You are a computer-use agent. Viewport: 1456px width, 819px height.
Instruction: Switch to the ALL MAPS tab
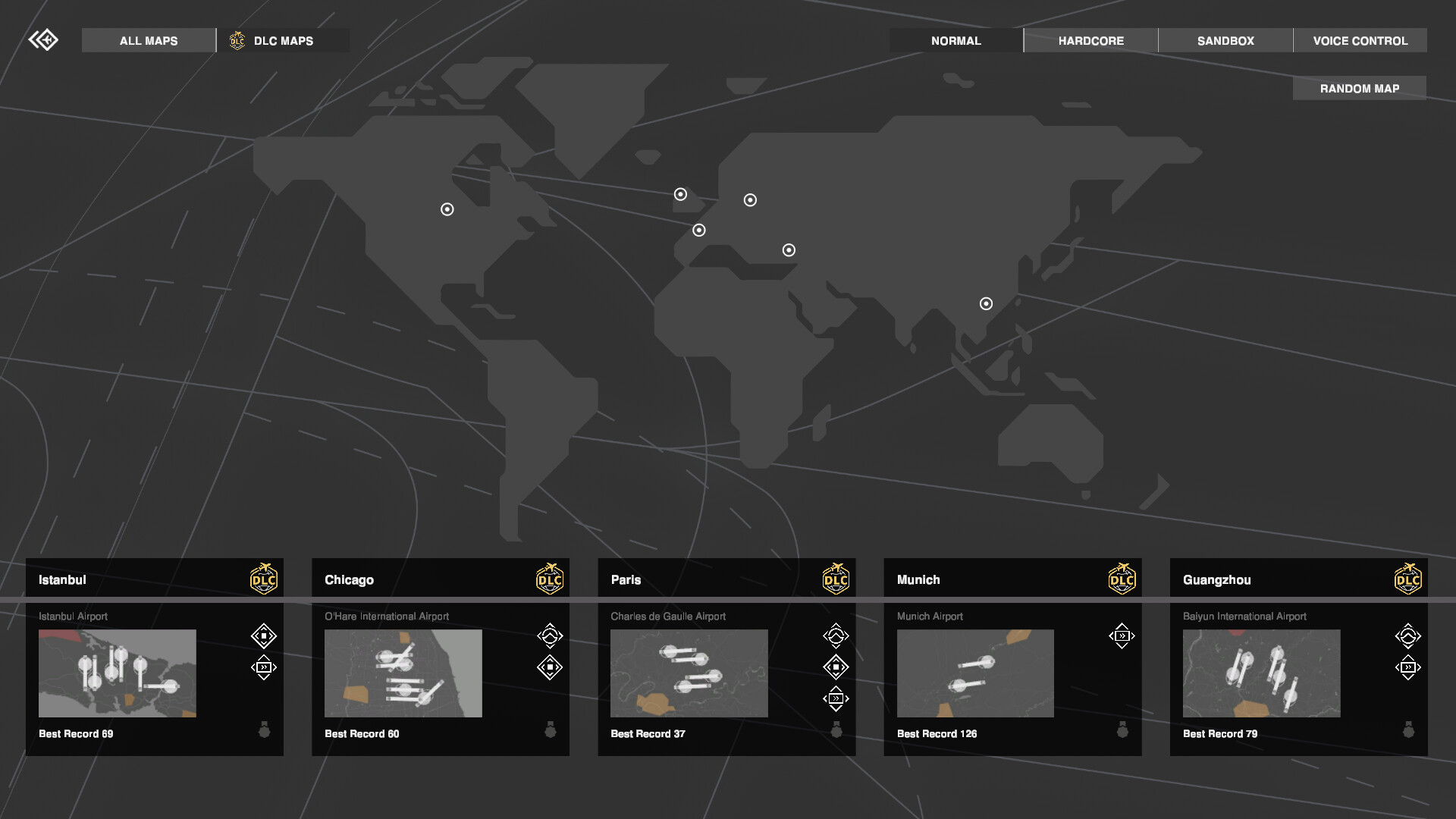[x=149, y=40]
